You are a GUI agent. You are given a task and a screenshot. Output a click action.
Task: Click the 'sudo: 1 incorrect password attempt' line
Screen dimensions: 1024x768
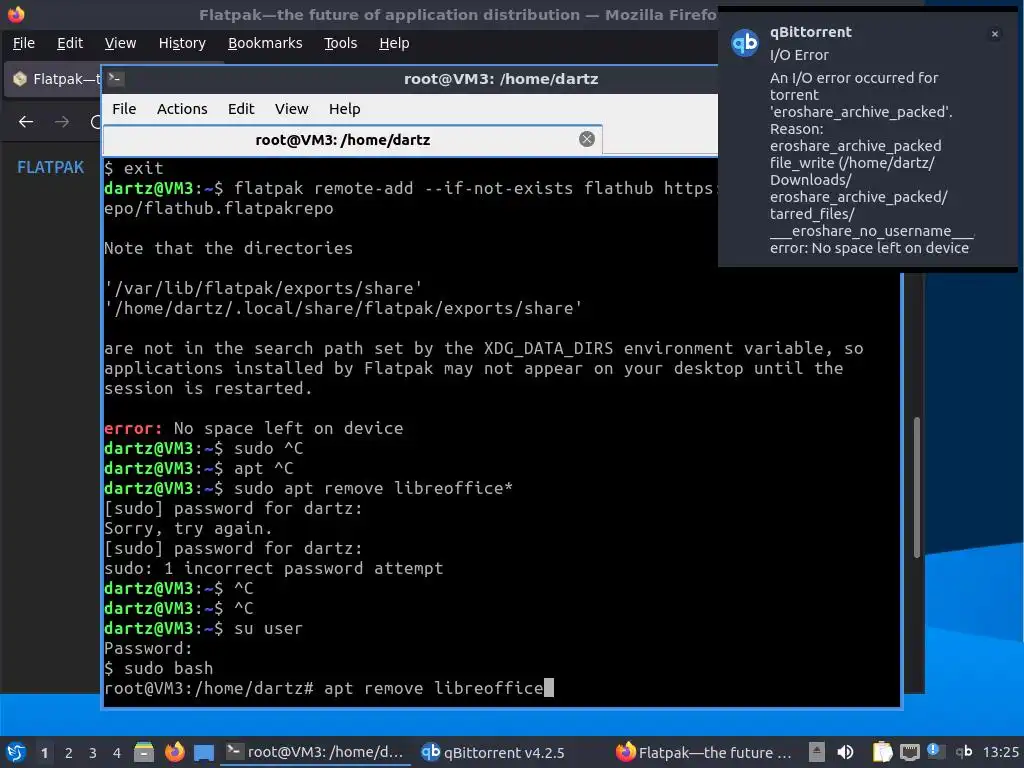[x=274, y=568]
